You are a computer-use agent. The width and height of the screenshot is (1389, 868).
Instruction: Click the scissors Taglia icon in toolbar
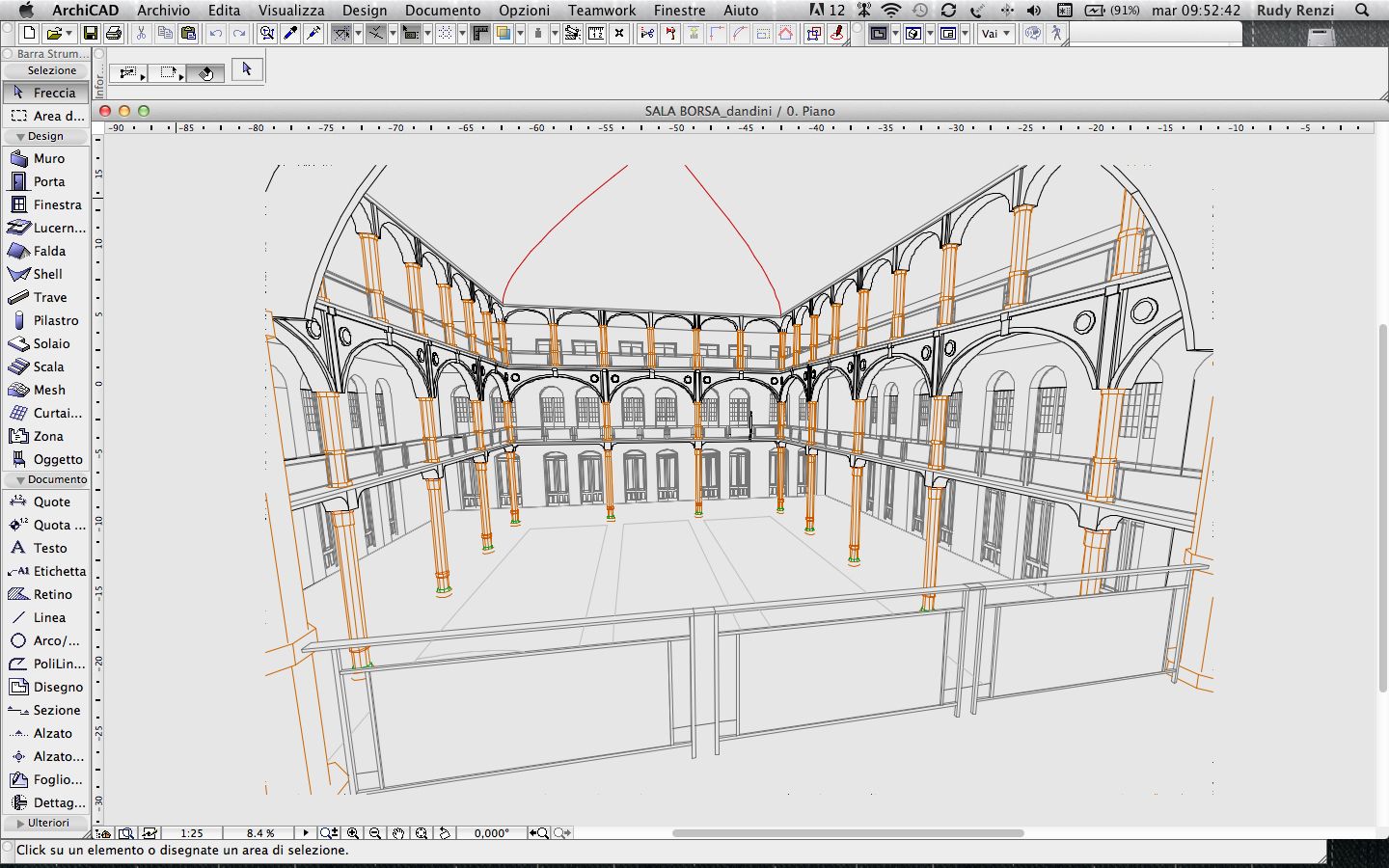tap(141, 34)
